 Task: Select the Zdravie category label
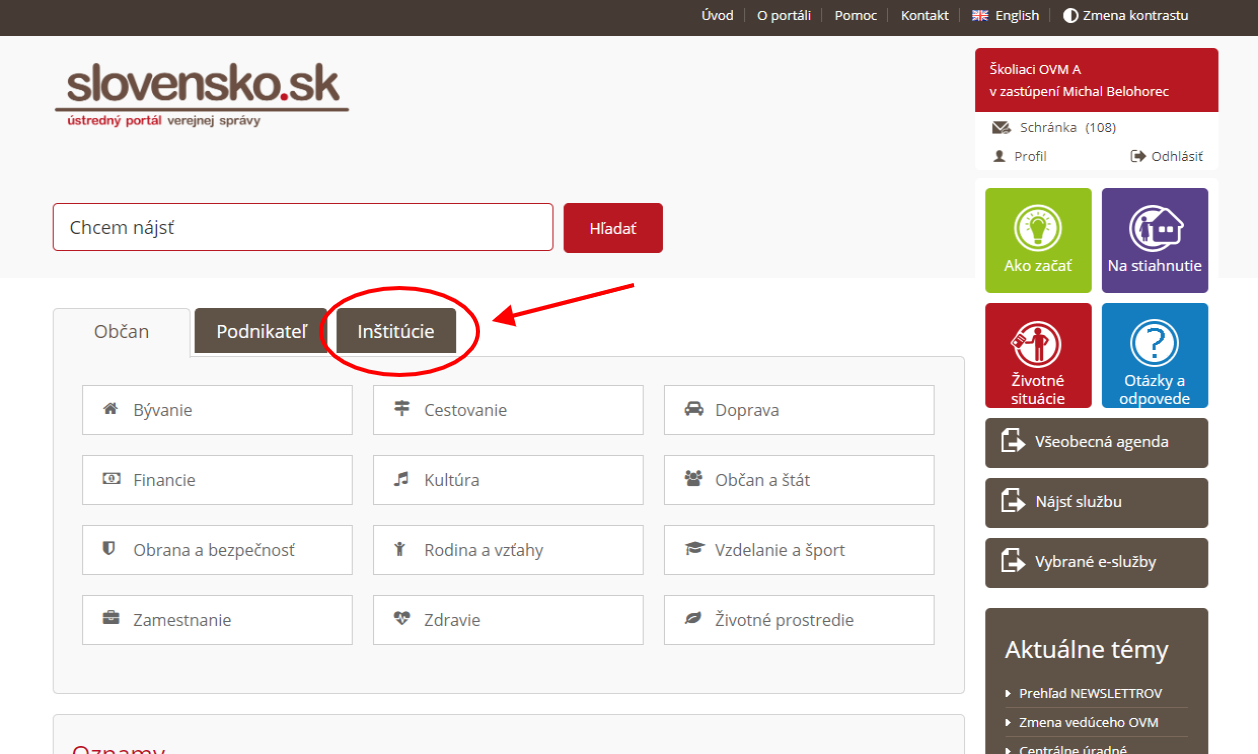(x=452, y=620)
